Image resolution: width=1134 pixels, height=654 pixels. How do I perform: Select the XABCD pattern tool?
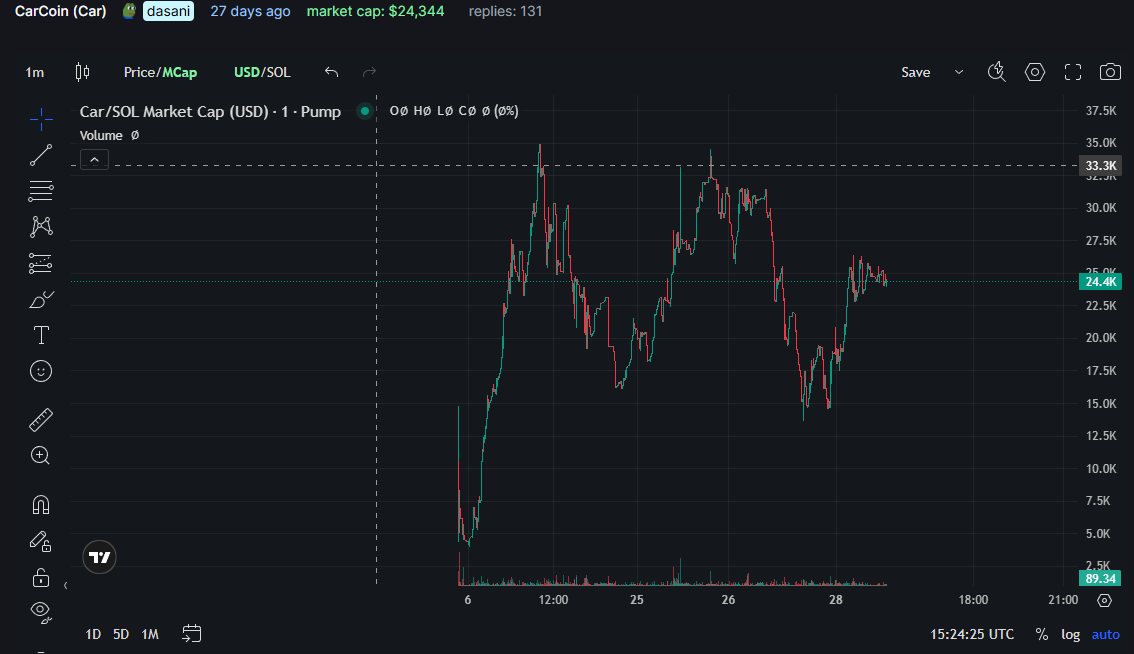pos(41,227)
